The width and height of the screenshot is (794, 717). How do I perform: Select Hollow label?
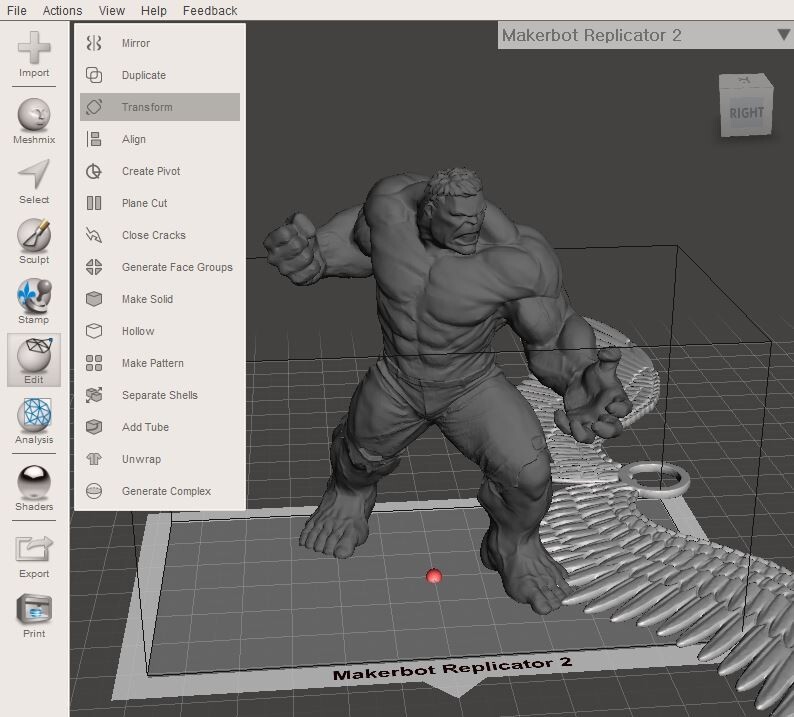click(138, 331)
